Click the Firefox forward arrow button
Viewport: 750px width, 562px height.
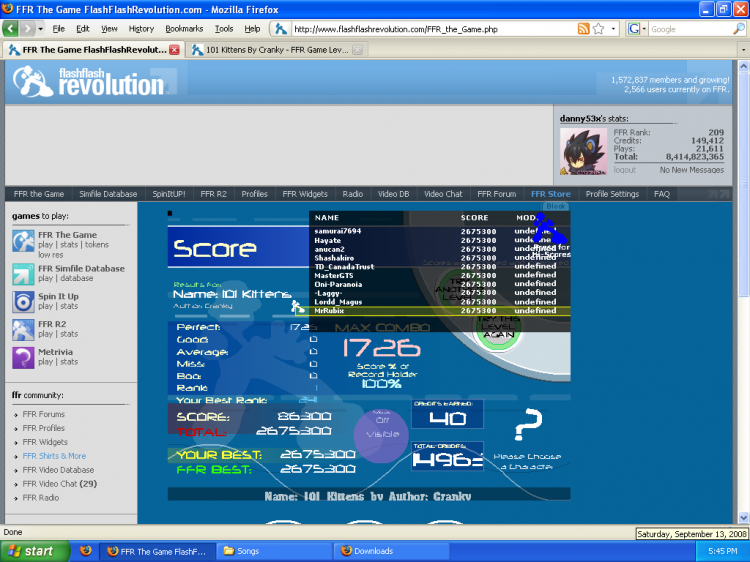[27, 29]
